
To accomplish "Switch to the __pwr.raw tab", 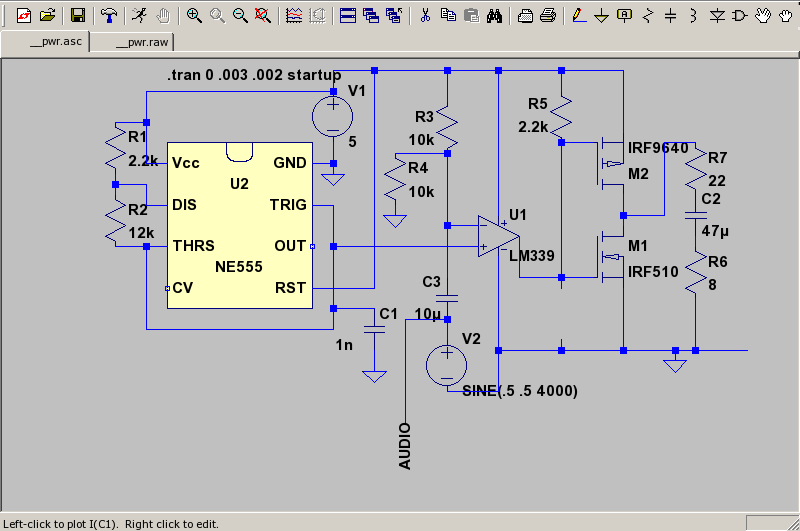I will pos(133,42).
